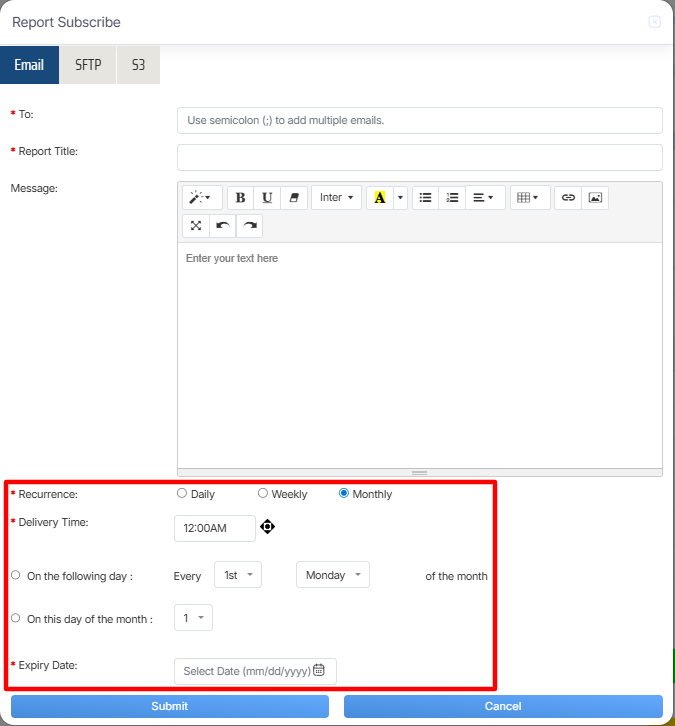
Task: Select Weekly recurrence option
Action: pyautogui.click(x=263, y=493)
